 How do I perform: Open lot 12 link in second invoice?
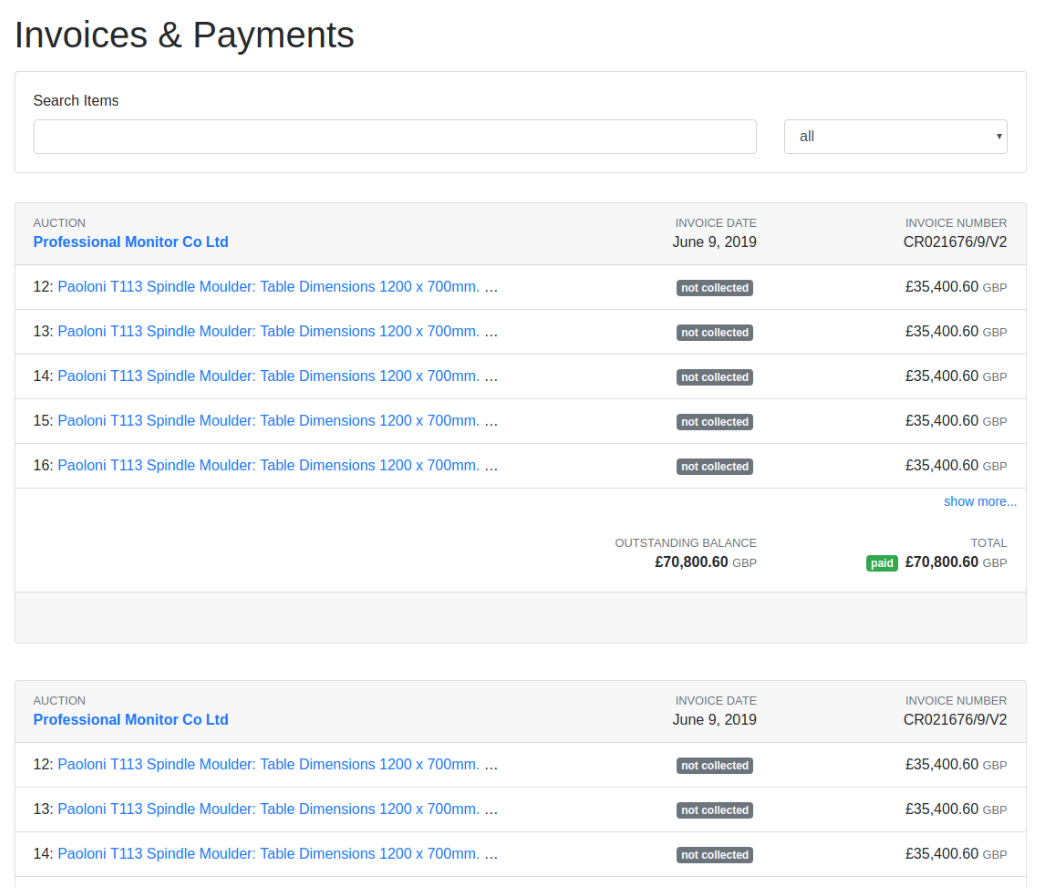pos(268,764)
